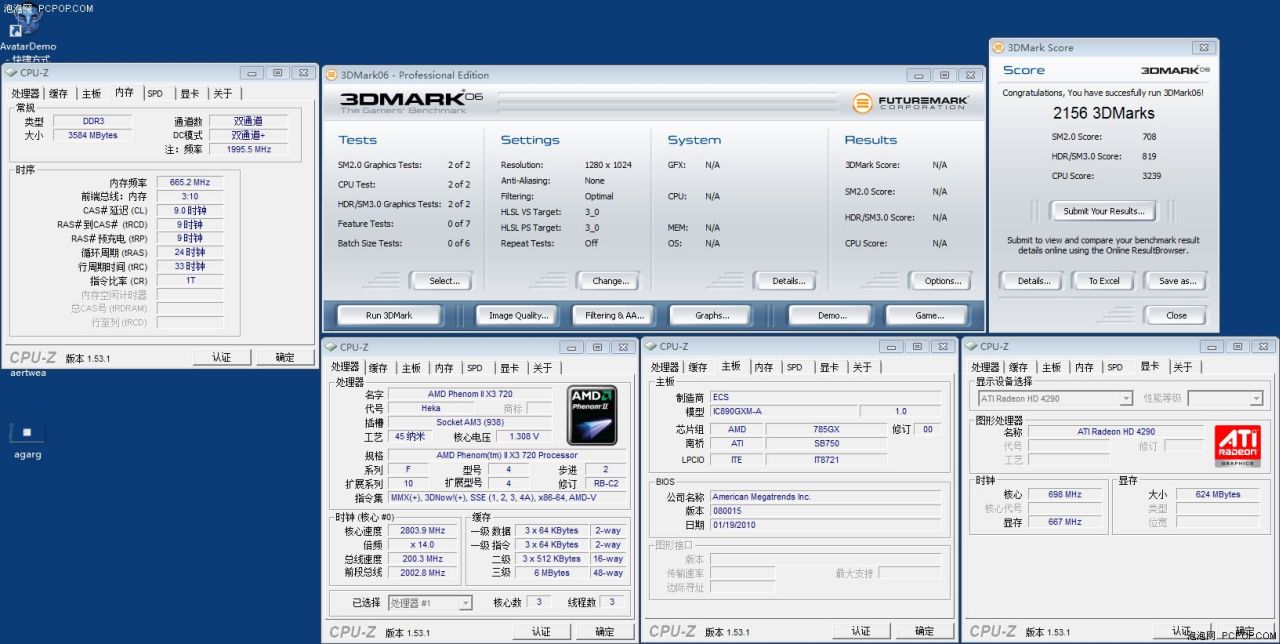Click title icon of CPU-Z mainboard window
The height and width of the screenshot is (644, 1280).
651,346
